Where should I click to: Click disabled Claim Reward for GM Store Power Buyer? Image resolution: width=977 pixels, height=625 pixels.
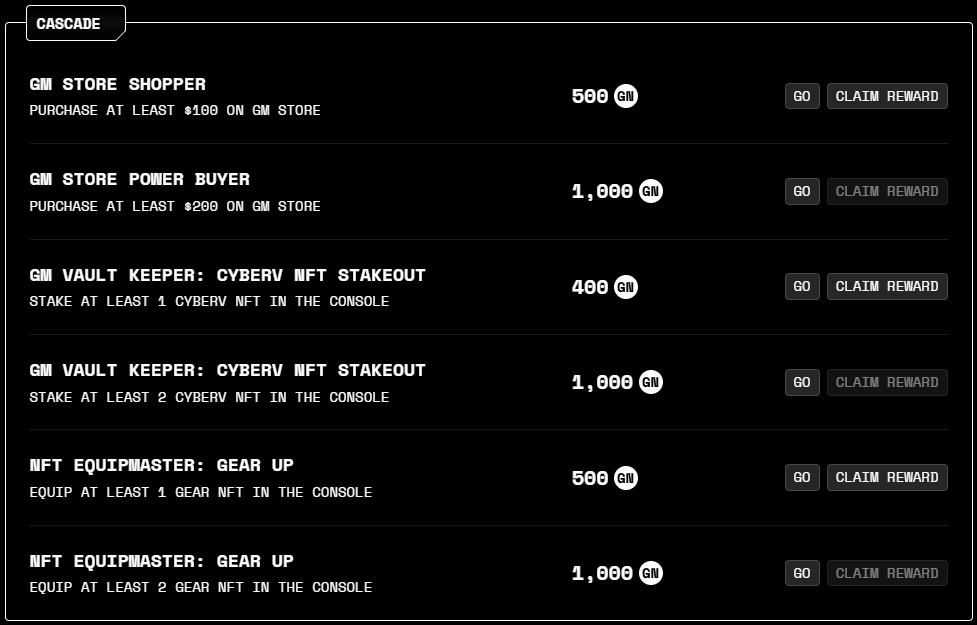tap(886, 191)
